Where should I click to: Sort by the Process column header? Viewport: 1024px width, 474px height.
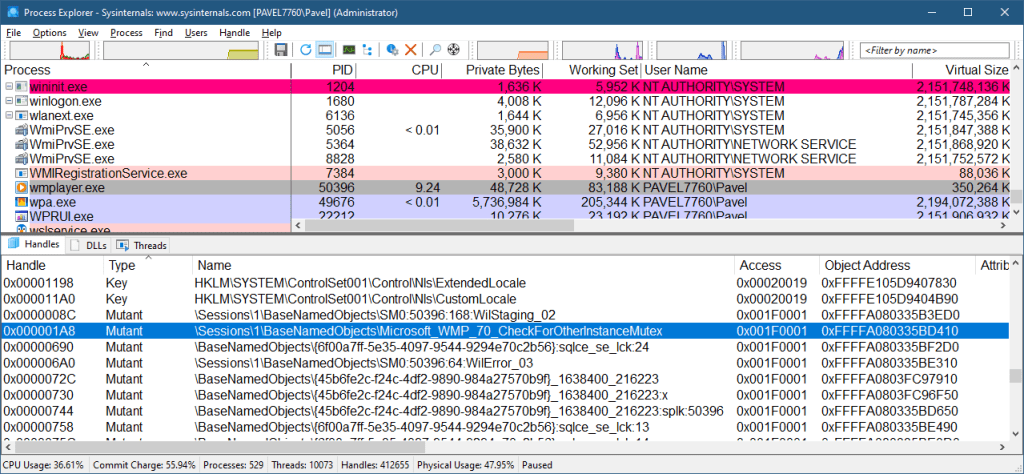(x=146, y=70)
